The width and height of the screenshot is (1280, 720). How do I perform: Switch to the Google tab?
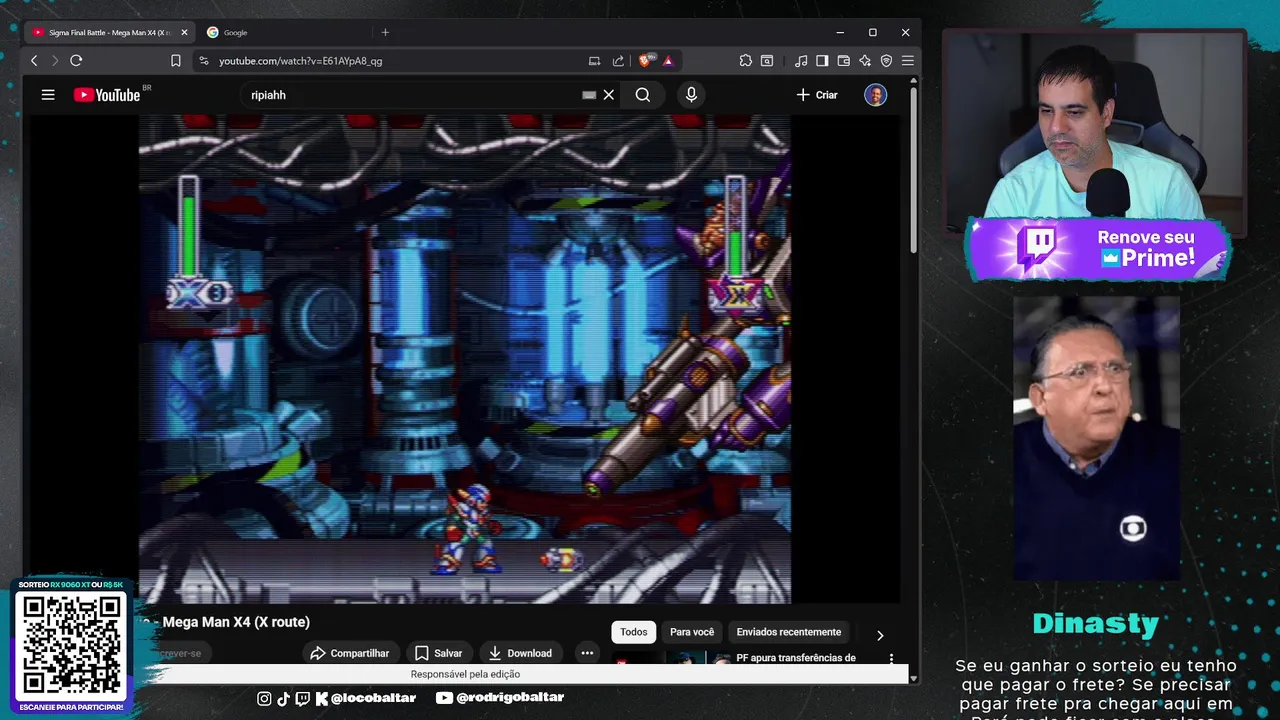tap(283, 32)
